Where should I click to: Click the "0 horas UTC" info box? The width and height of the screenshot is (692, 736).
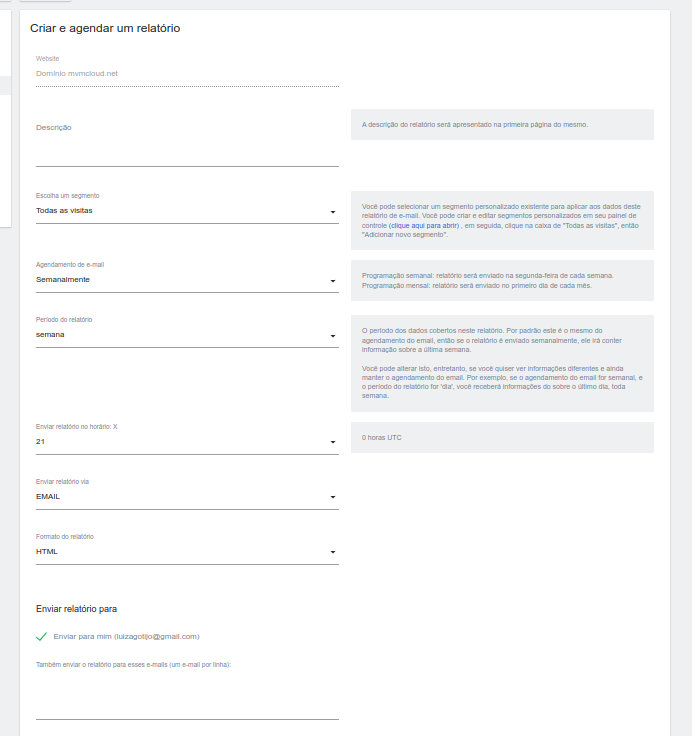coord(501,437)
